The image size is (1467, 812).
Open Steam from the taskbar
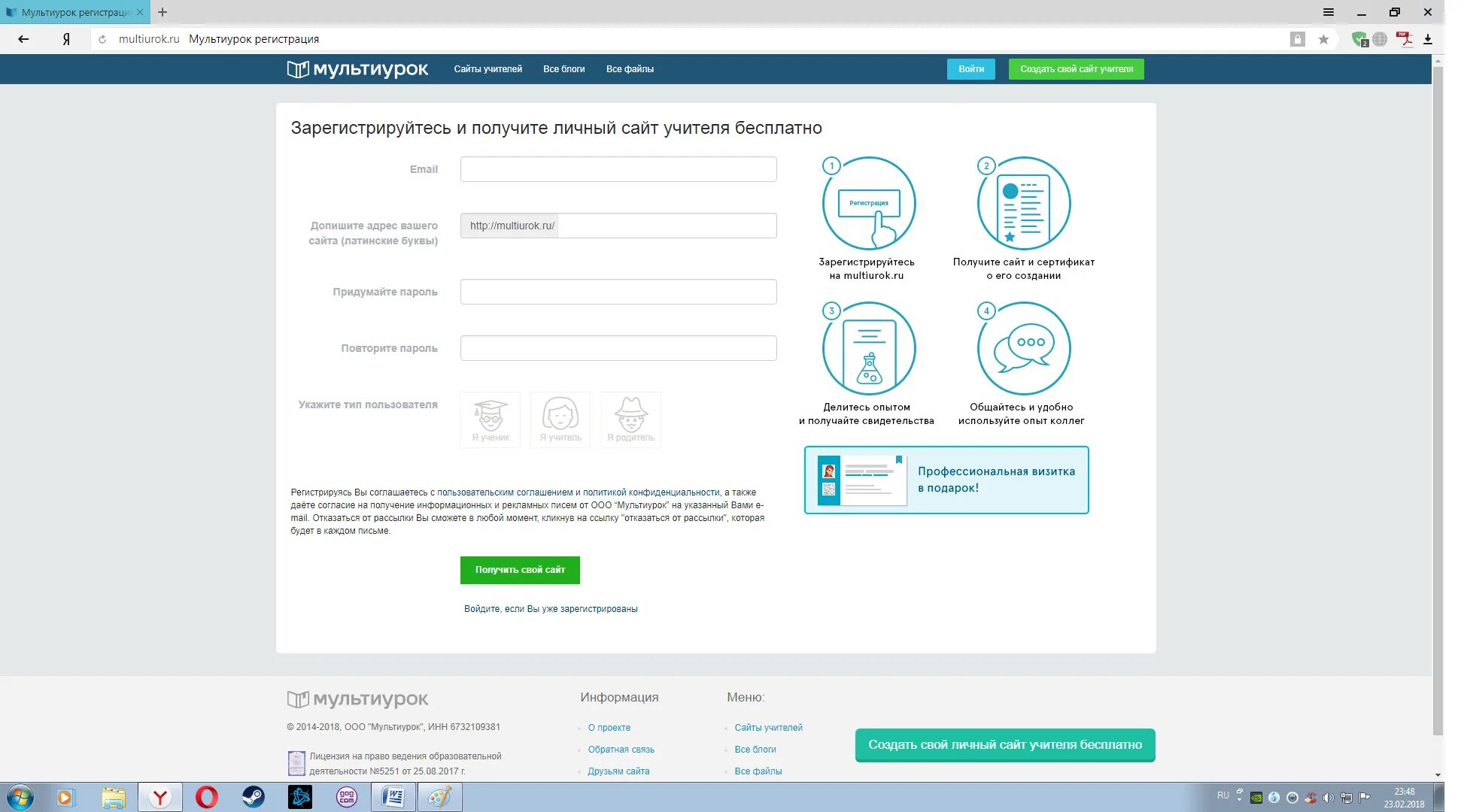click(x=254, y=797)
